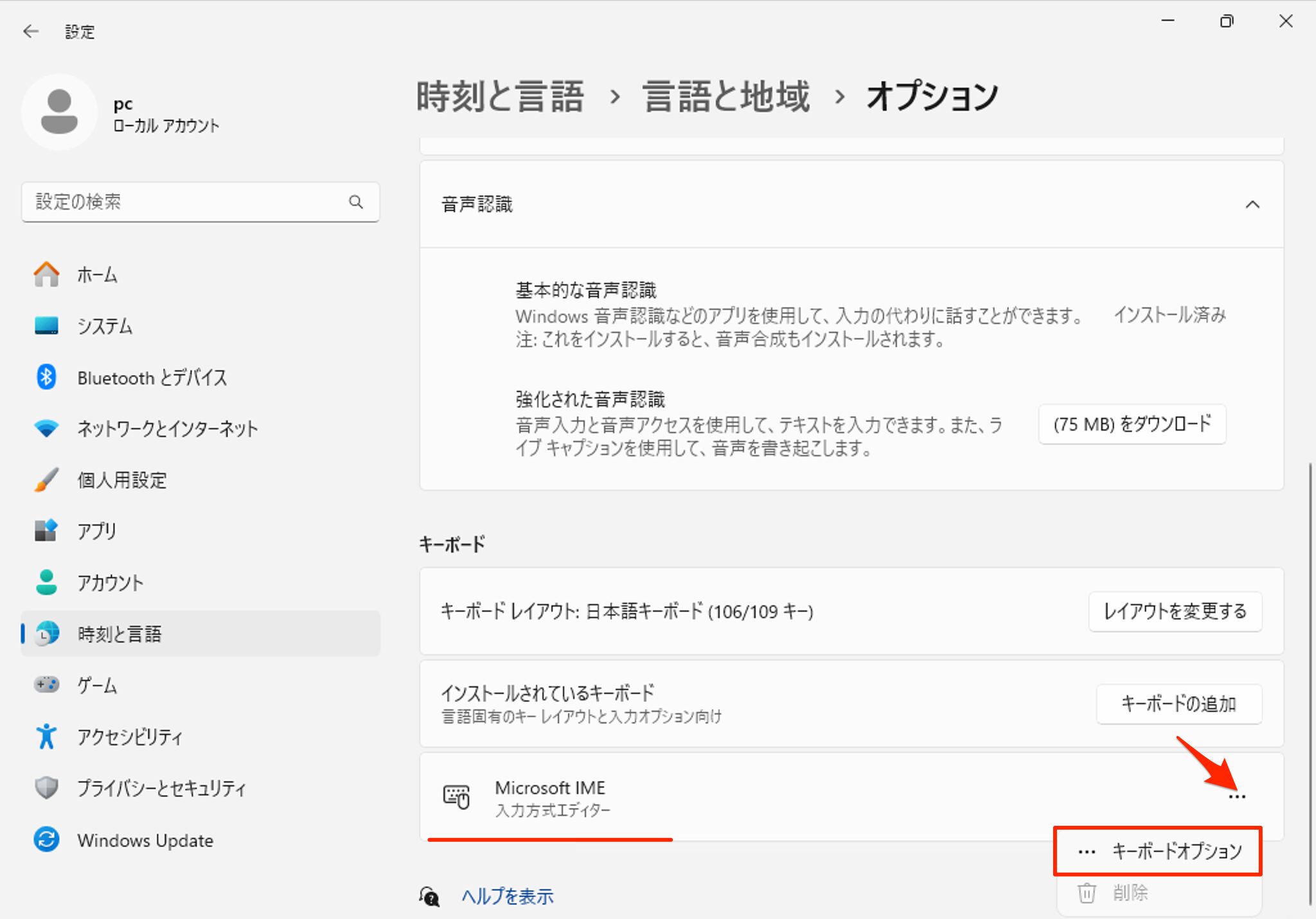1316x919 pixels.
Task: Open the システム settings section
Action: pos(104,326)
